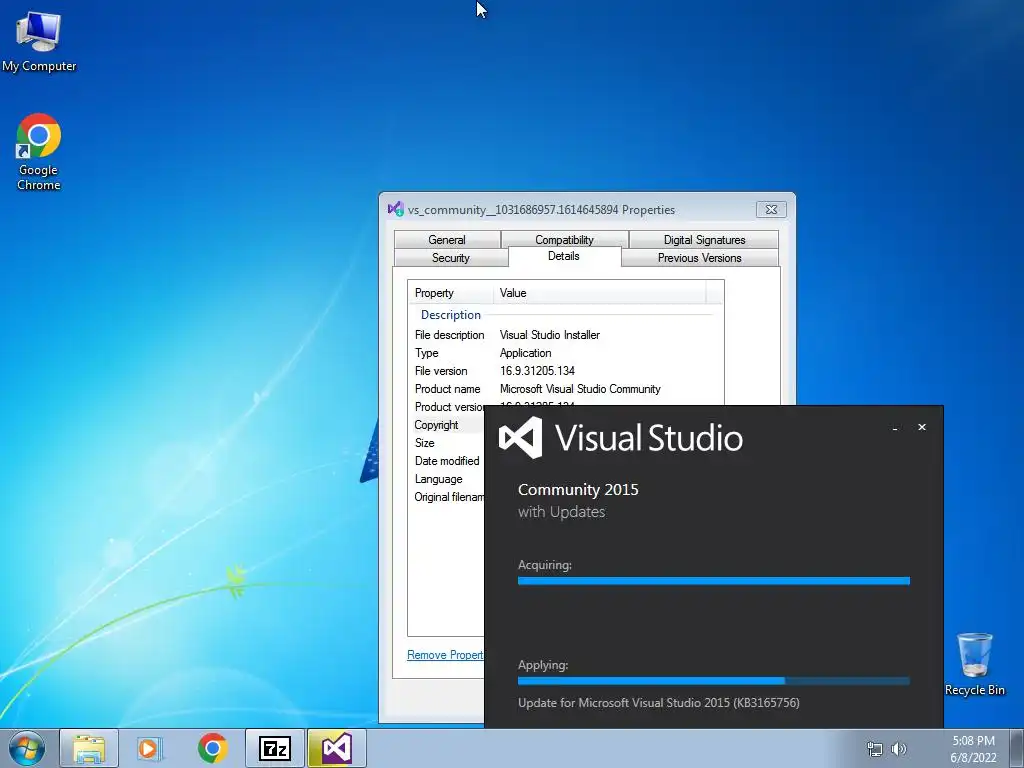Switch to the Visual Studio taskbar item
This screenshot has height=768, width=1024.
336,748
